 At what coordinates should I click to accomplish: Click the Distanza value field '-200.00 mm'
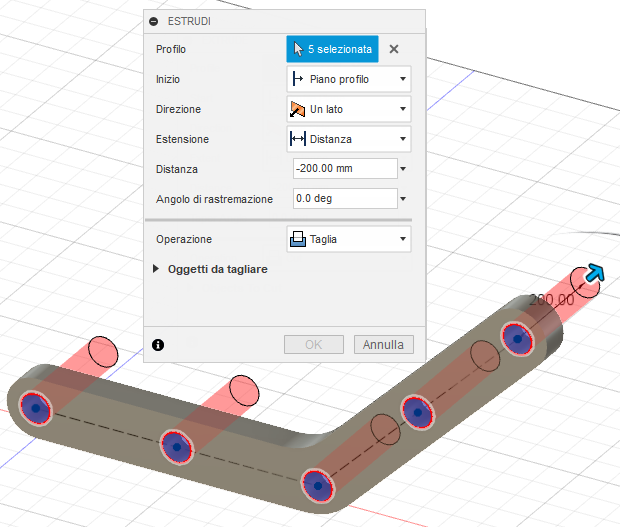coord(345,168)
